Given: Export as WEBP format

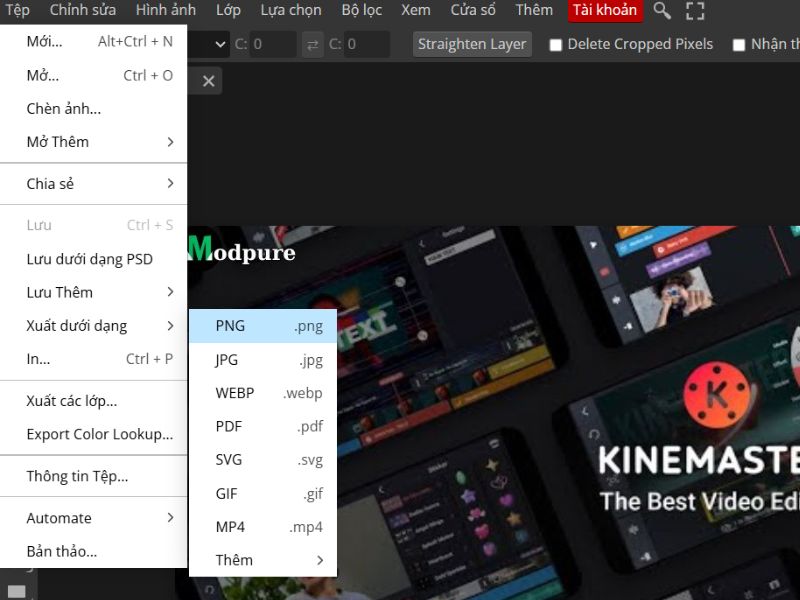Looking at the screenshot, I should point(263,393).
